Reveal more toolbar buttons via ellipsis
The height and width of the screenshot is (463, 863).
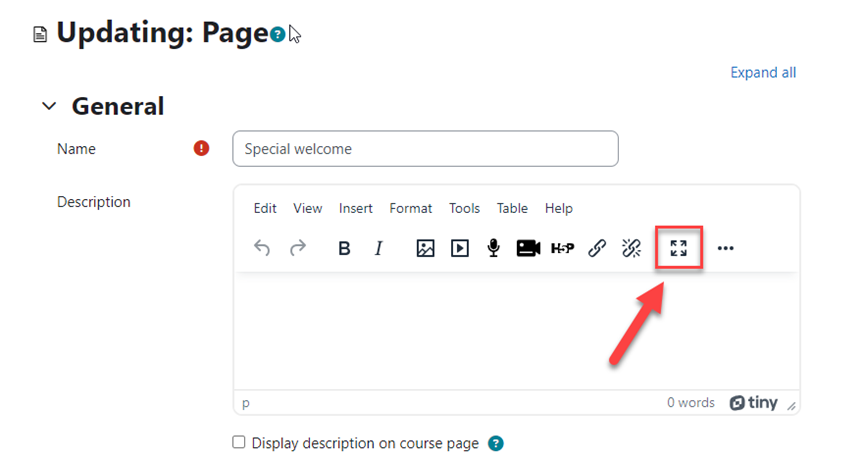(x=726, y=248)
